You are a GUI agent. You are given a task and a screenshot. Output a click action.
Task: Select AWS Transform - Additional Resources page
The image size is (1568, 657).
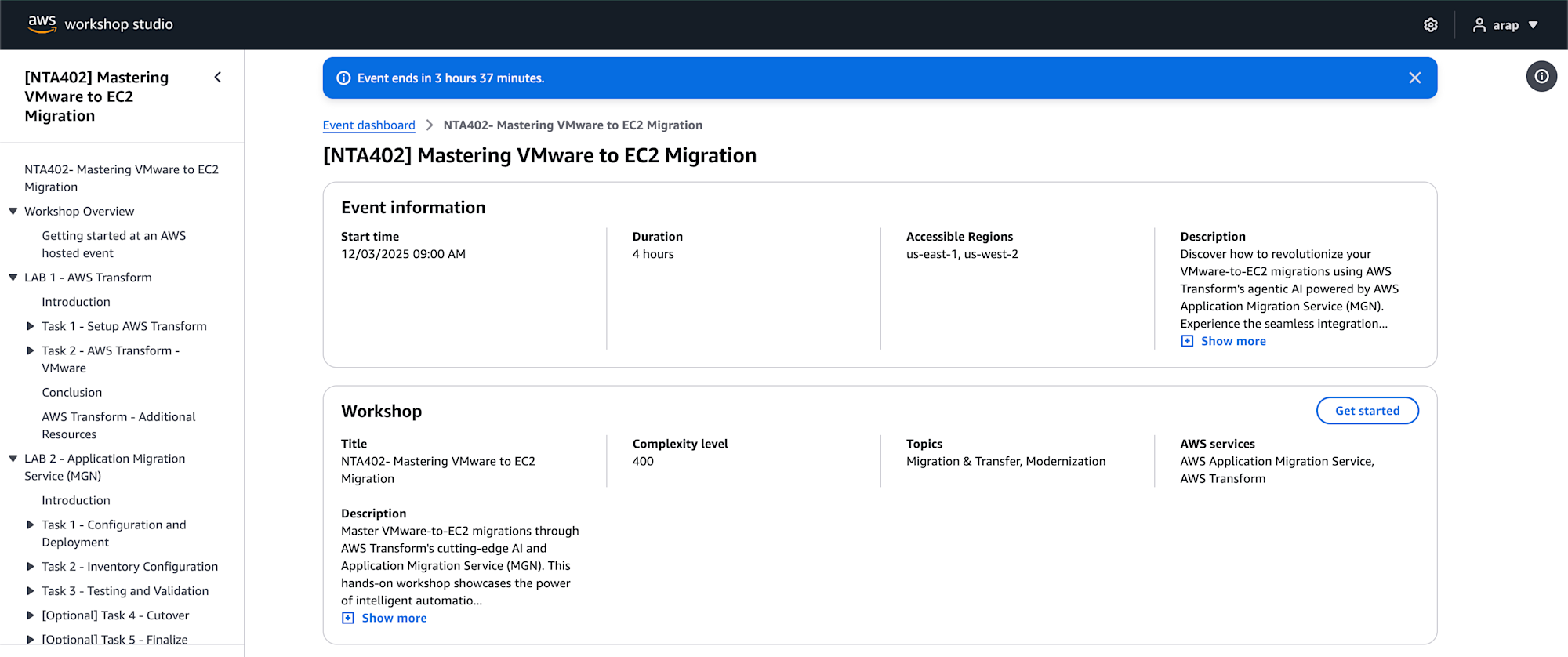click(x=118, y=425)
